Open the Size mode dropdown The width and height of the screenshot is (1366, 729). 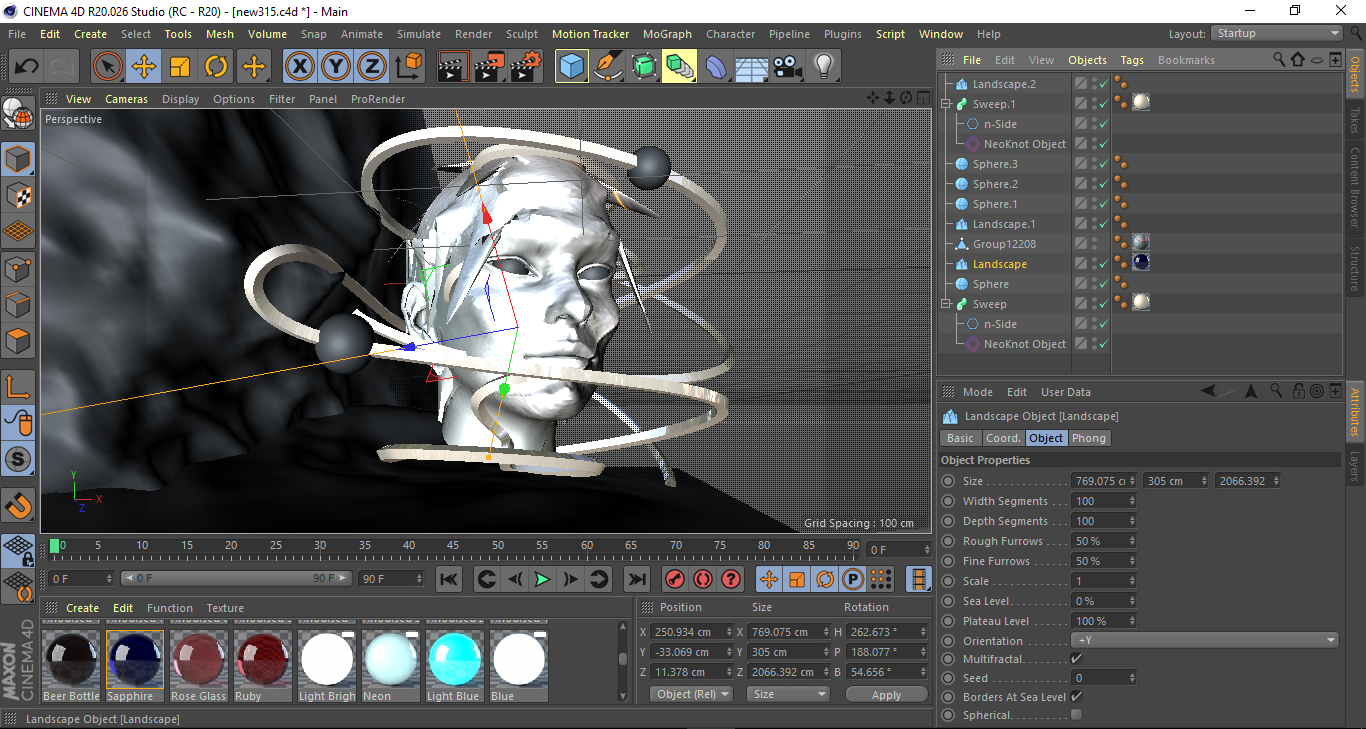[790, 694]
